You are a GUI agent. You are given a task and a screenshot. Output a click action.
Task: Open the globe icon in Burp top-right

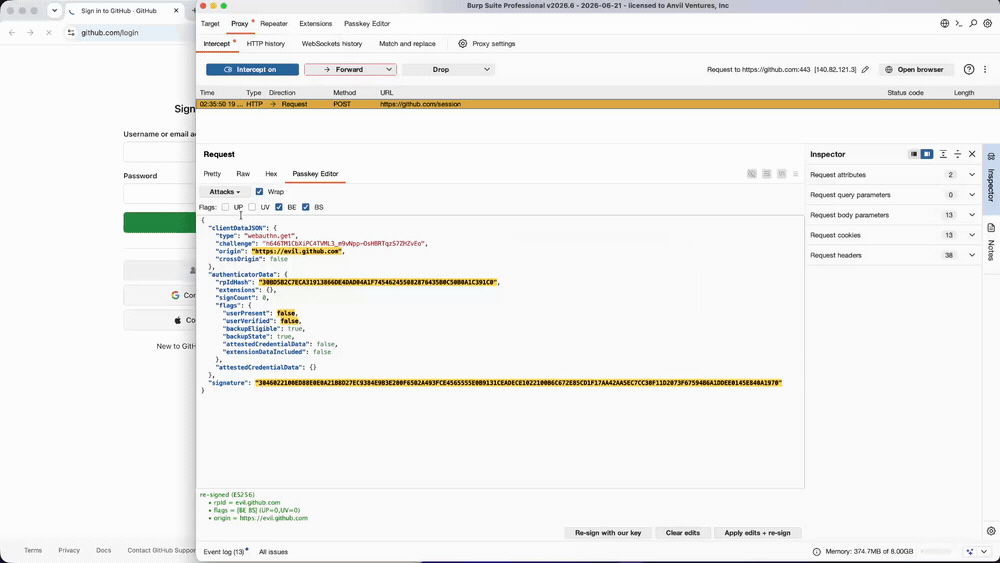pyautogui.click(x=945, y=24)
